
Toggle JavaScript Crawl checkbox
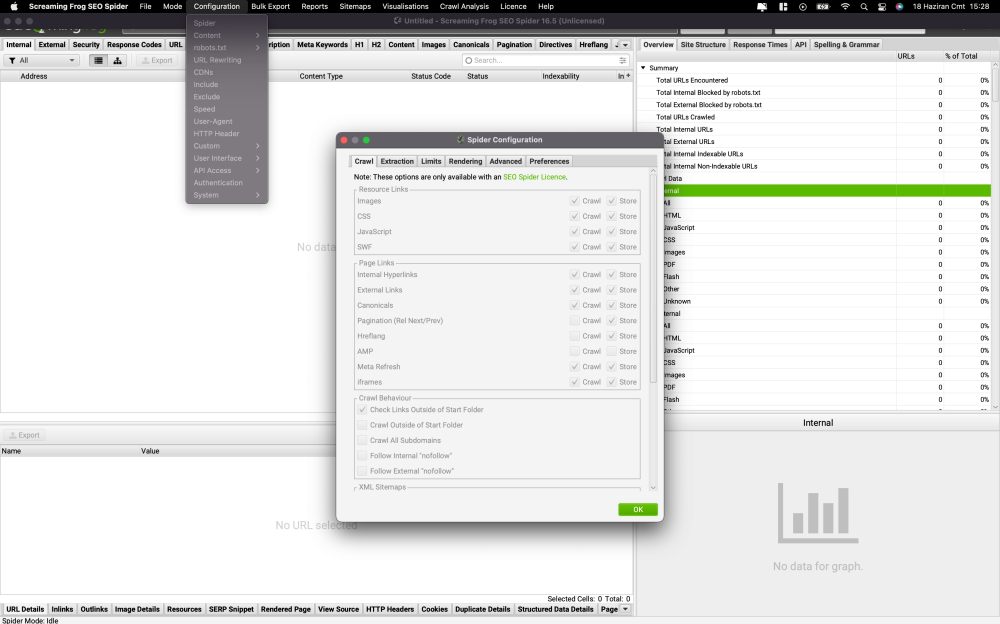(575, 232)
